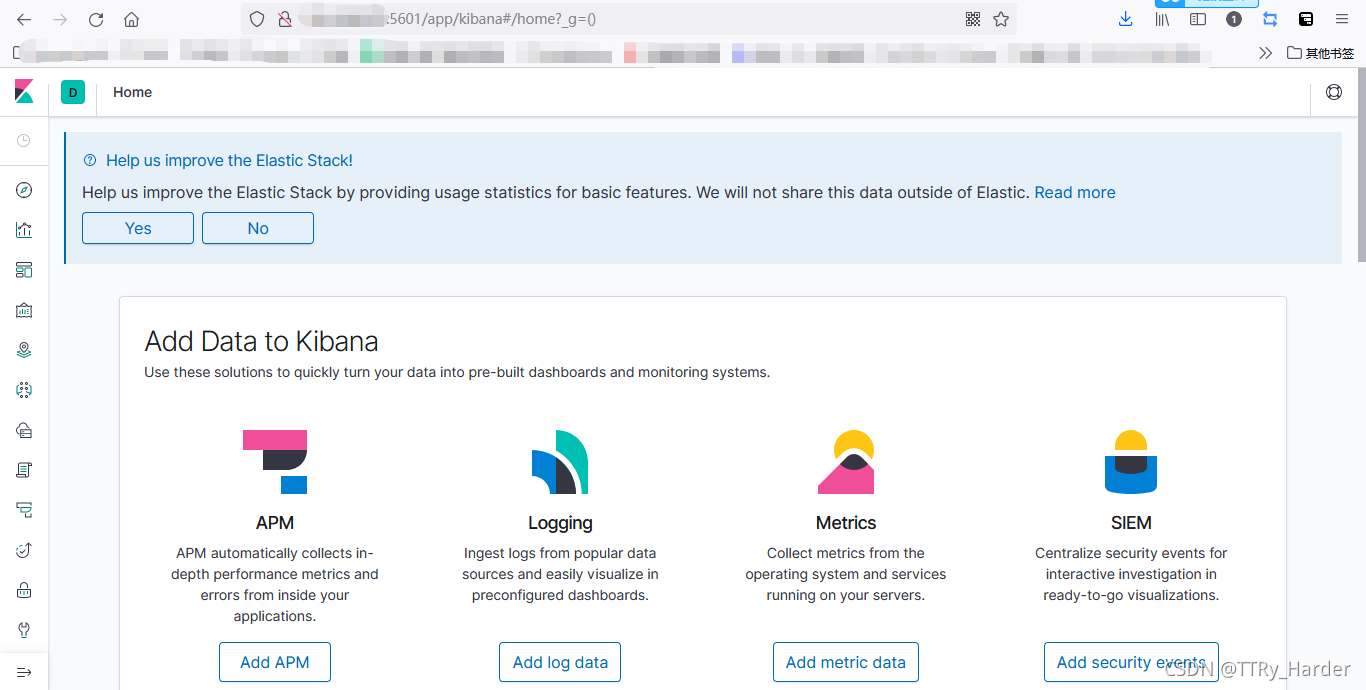Open the Kibana help menu icon
This screenshot has width=1366, height=690.
[1334, 92]
